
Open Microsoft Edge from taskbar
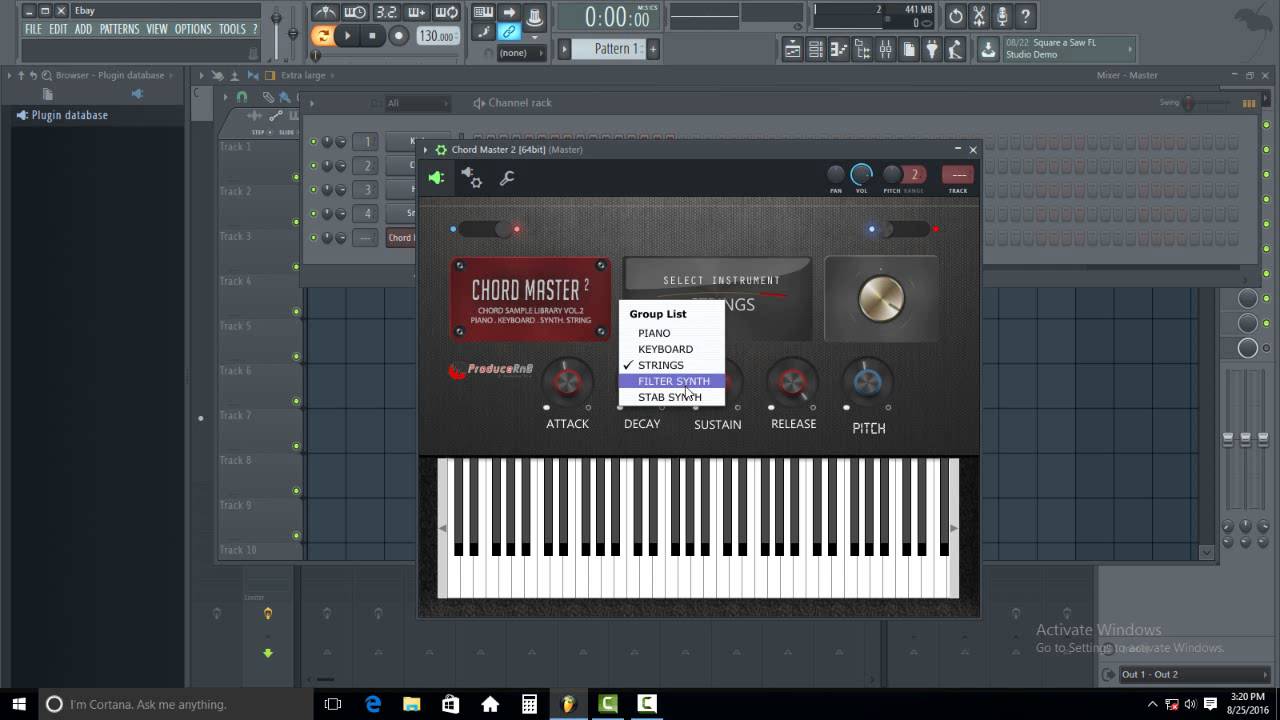tap(372, 704)
